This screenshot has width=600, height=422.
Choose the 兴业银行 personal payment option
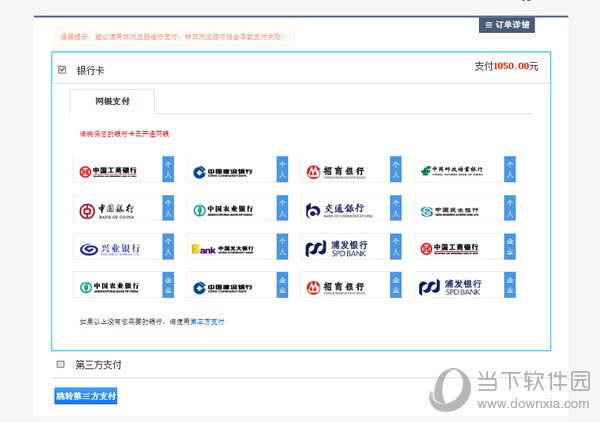(x=123, y=247)
